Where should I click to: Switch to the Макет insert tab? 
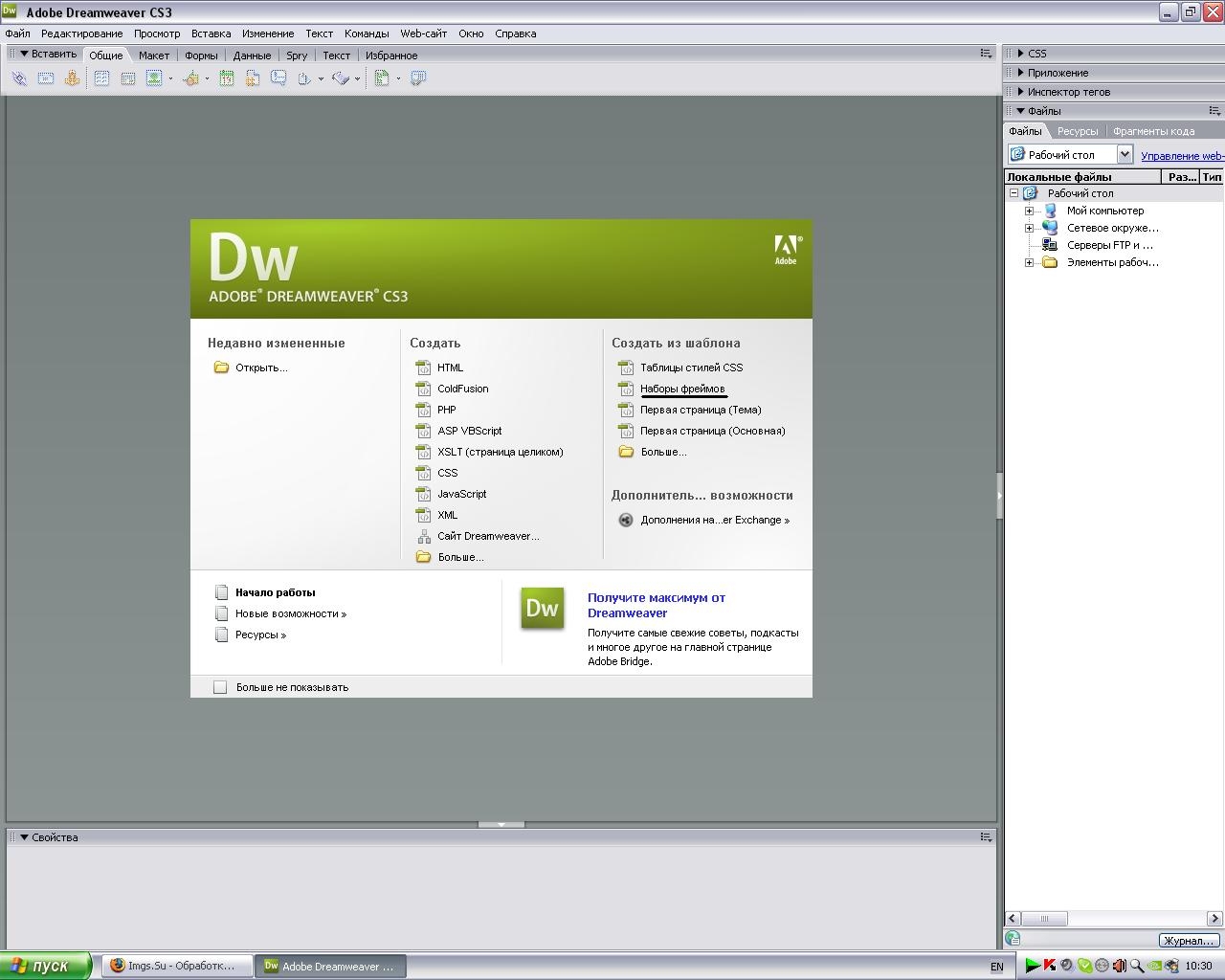[x=153, y=56]
